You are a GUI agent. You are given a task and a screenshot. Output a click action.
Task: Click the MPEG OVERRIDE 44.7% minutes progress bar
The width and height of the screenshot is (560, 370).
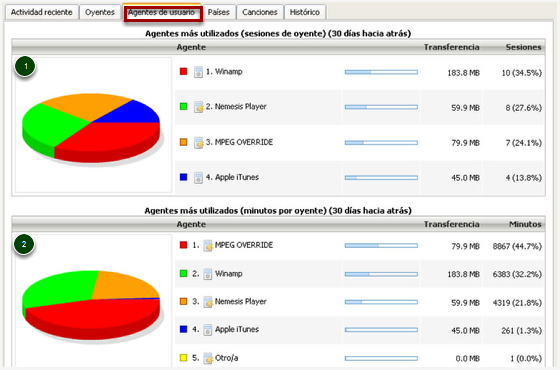(x=381, y=246)
